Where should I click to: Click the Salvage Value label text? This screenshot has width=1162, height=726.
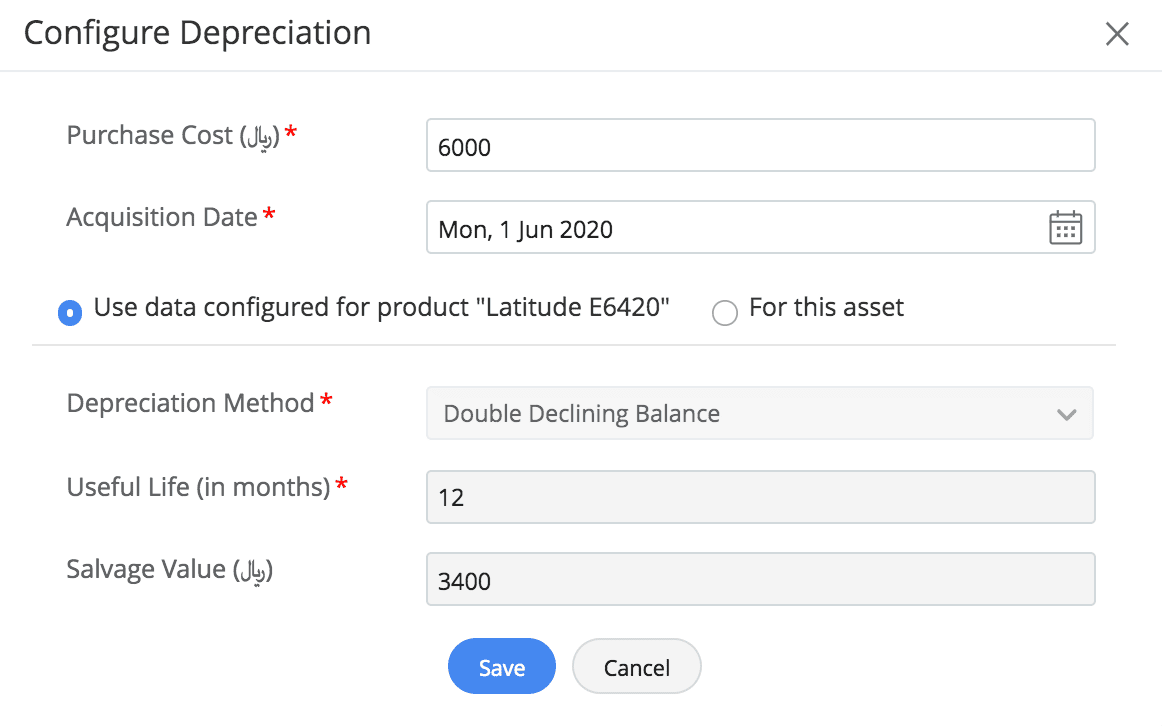click(x=169, y=569)
